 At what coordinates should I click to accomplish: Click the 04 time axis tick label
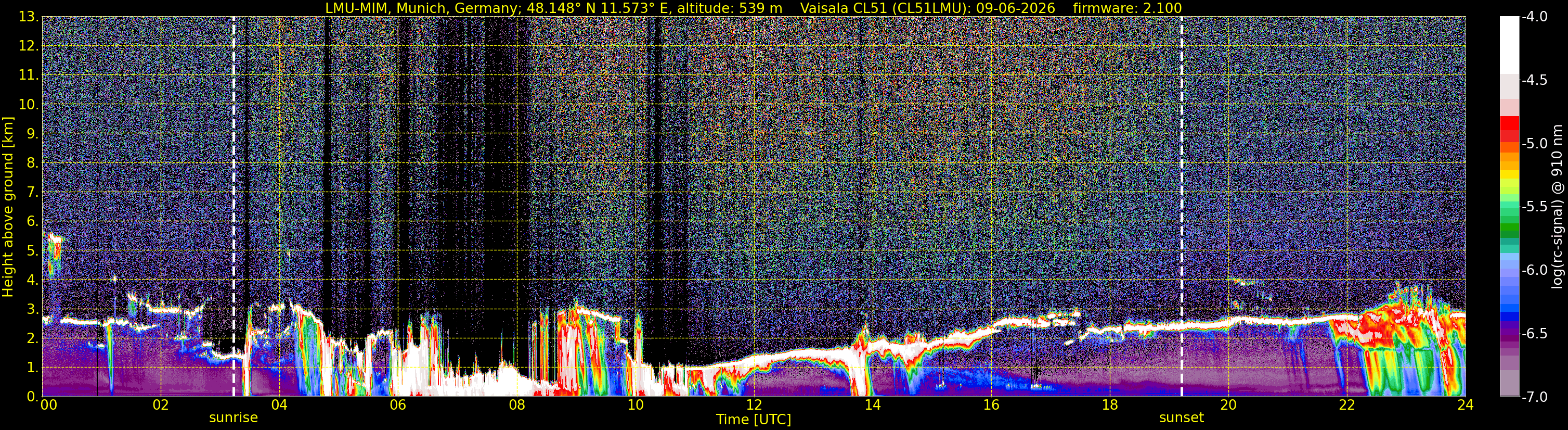click(279, 404)
